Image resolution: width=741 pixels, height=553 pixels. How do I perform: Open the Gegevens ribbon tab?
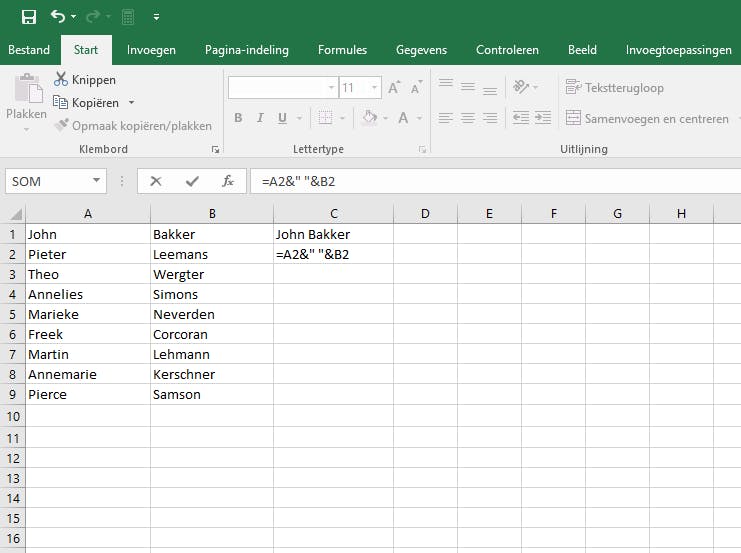pos(421,50)
